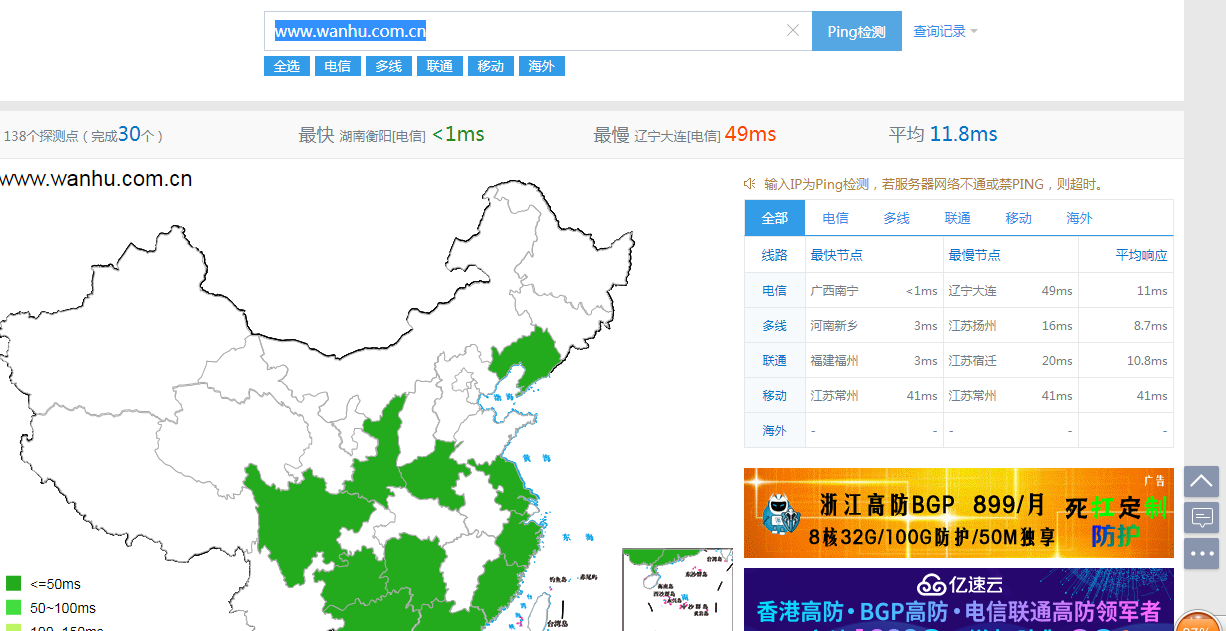1226x631 pixels.
Task: Open the feedback chat bubble icon
Action: (1201, 517)
